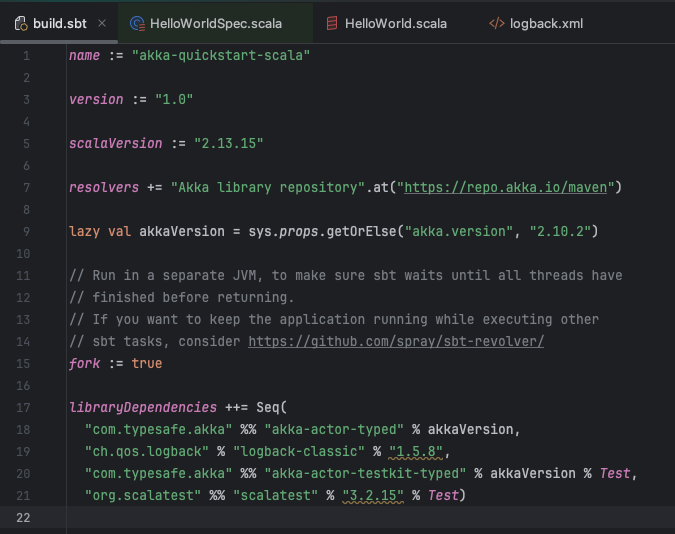Switch to the build.sbt tab
The width and height of the screenshot is (675, 534).
[59, 23]
